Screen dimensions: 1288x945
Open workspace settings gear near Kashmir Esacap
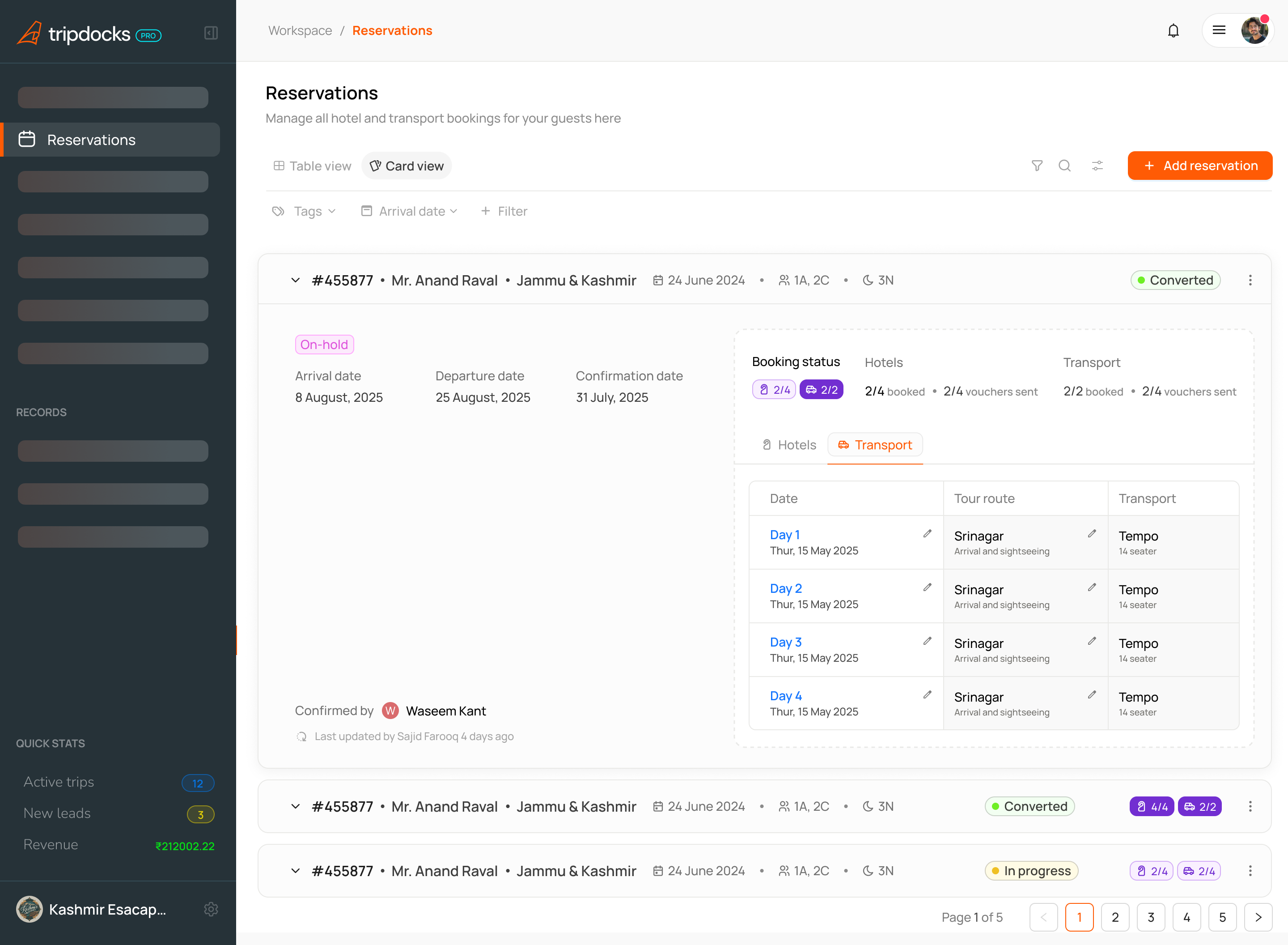click(x=211, y=910)
